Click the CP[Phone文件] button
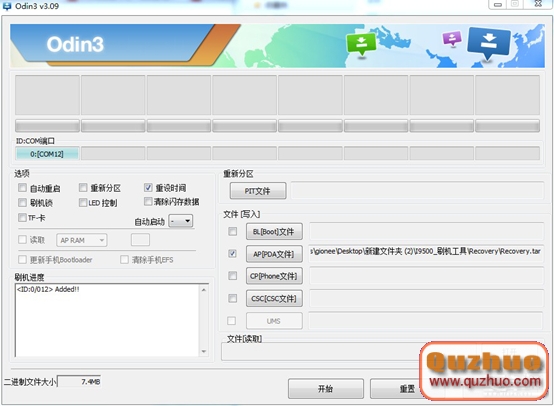 274,276
